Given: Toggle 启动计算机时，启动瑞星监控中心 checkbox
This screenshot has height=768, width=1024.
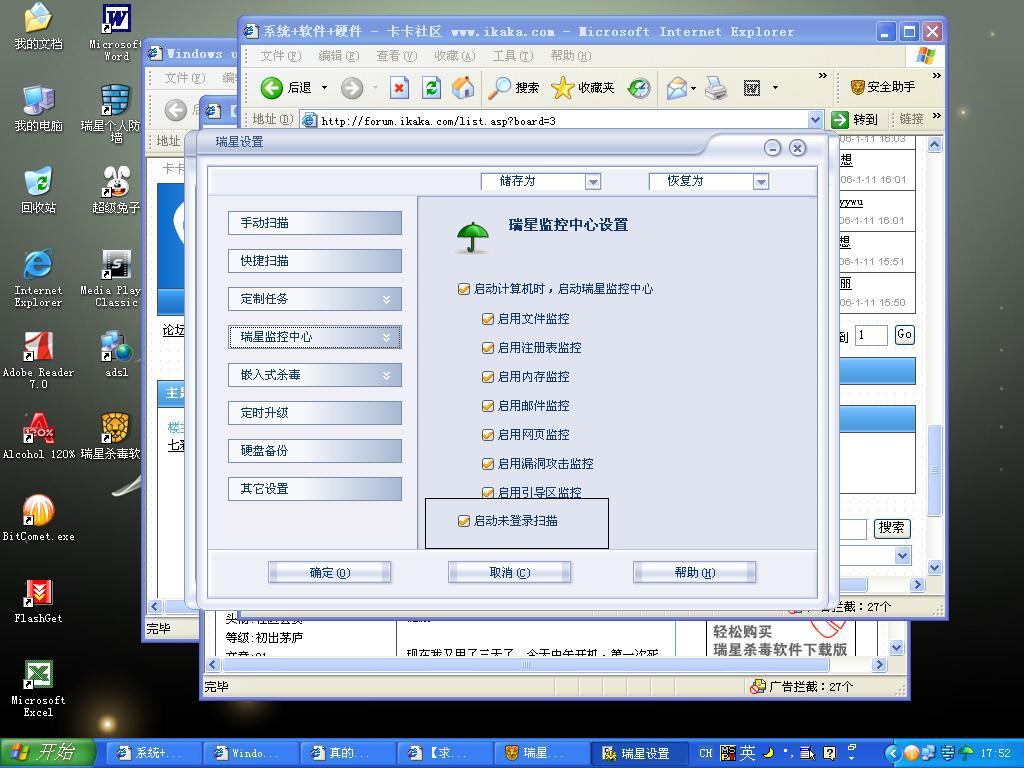Looking at the screenshot, I should (464, 289).
